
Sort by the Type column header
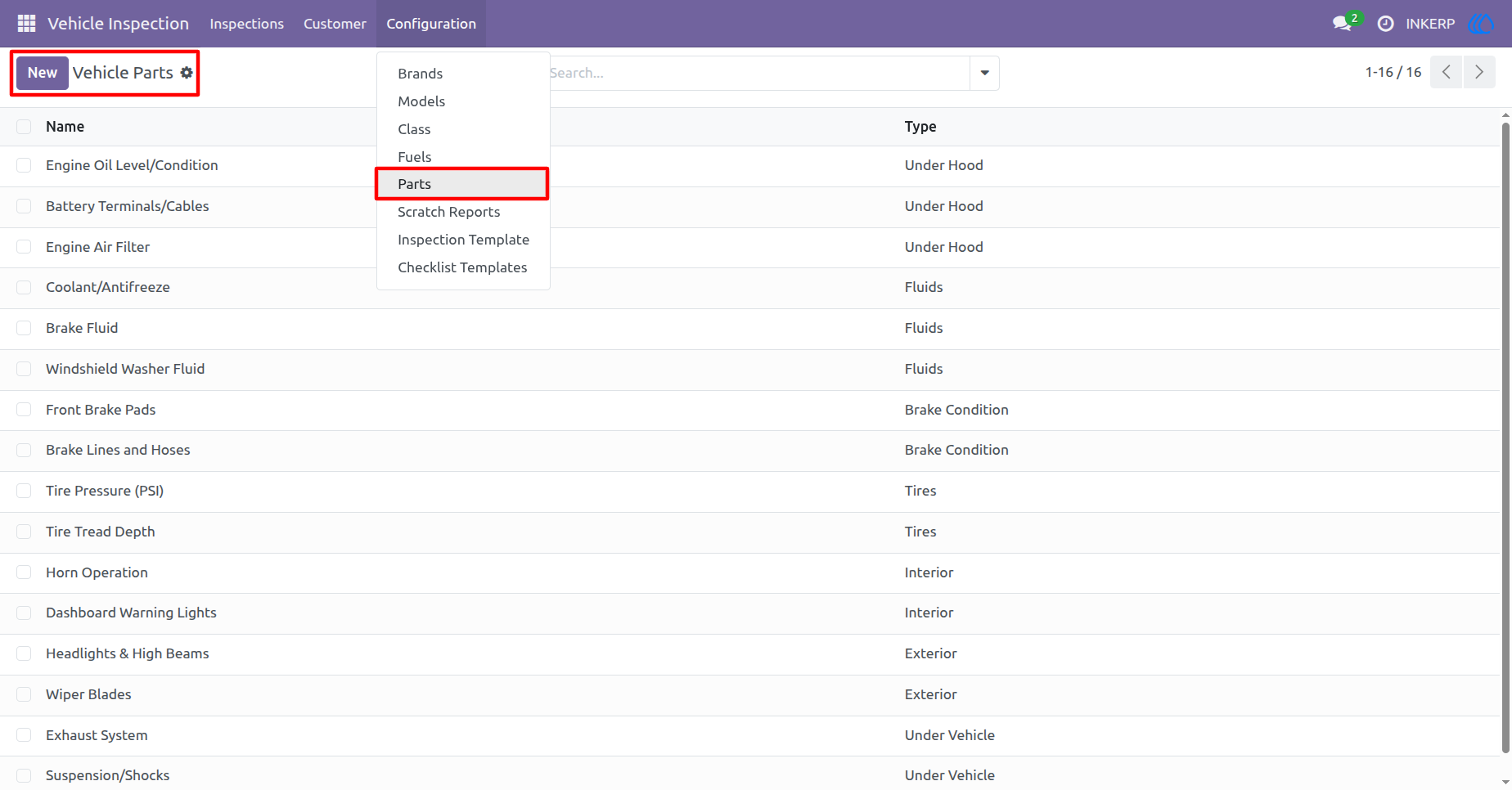pos(920,127)
